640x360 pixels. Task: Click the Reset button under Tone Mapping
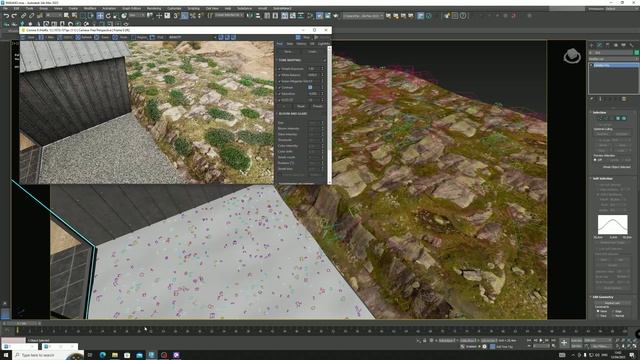301,106
